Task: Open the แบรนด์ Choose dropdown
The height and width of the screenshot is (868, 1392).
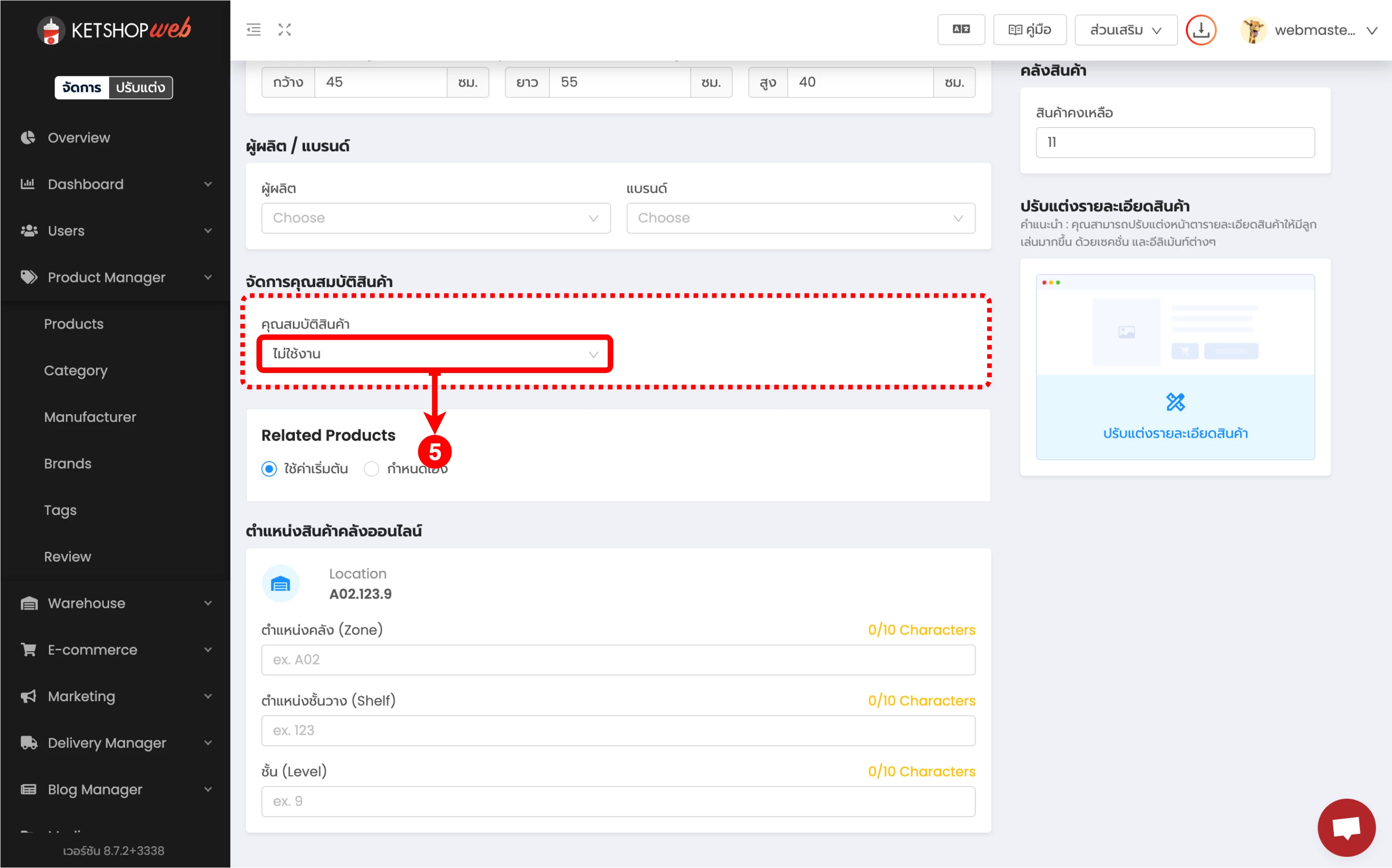Action: [800, 218]
